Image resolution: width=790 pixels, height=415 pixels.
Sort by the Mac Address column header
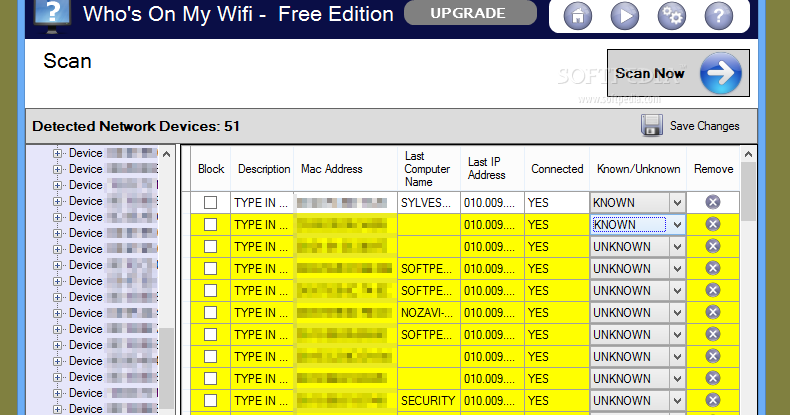point(346,169)
